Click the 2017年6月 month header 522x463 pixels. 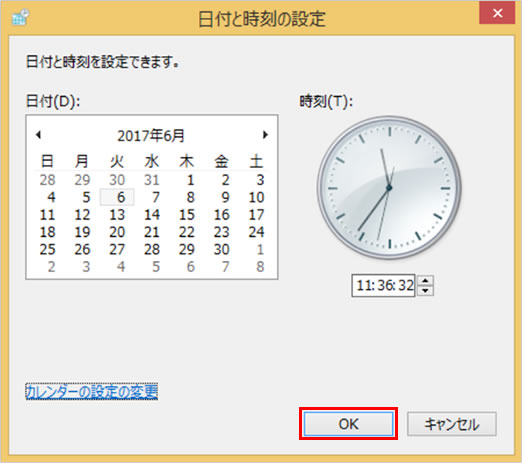click(151, 135)
